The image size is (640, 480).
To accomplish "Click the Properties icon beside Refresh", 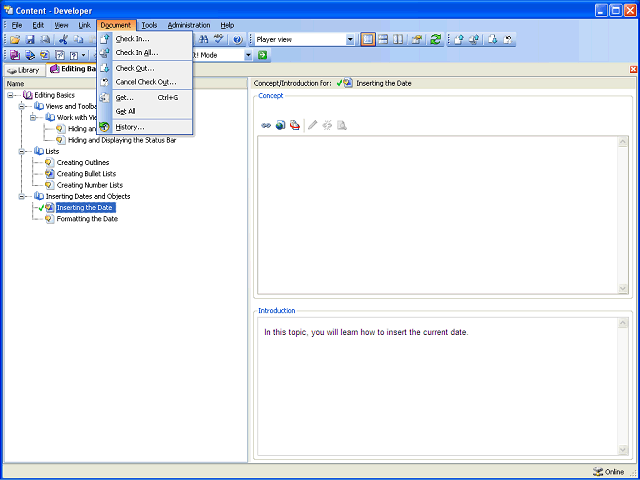I will click(x=416, y=40).
